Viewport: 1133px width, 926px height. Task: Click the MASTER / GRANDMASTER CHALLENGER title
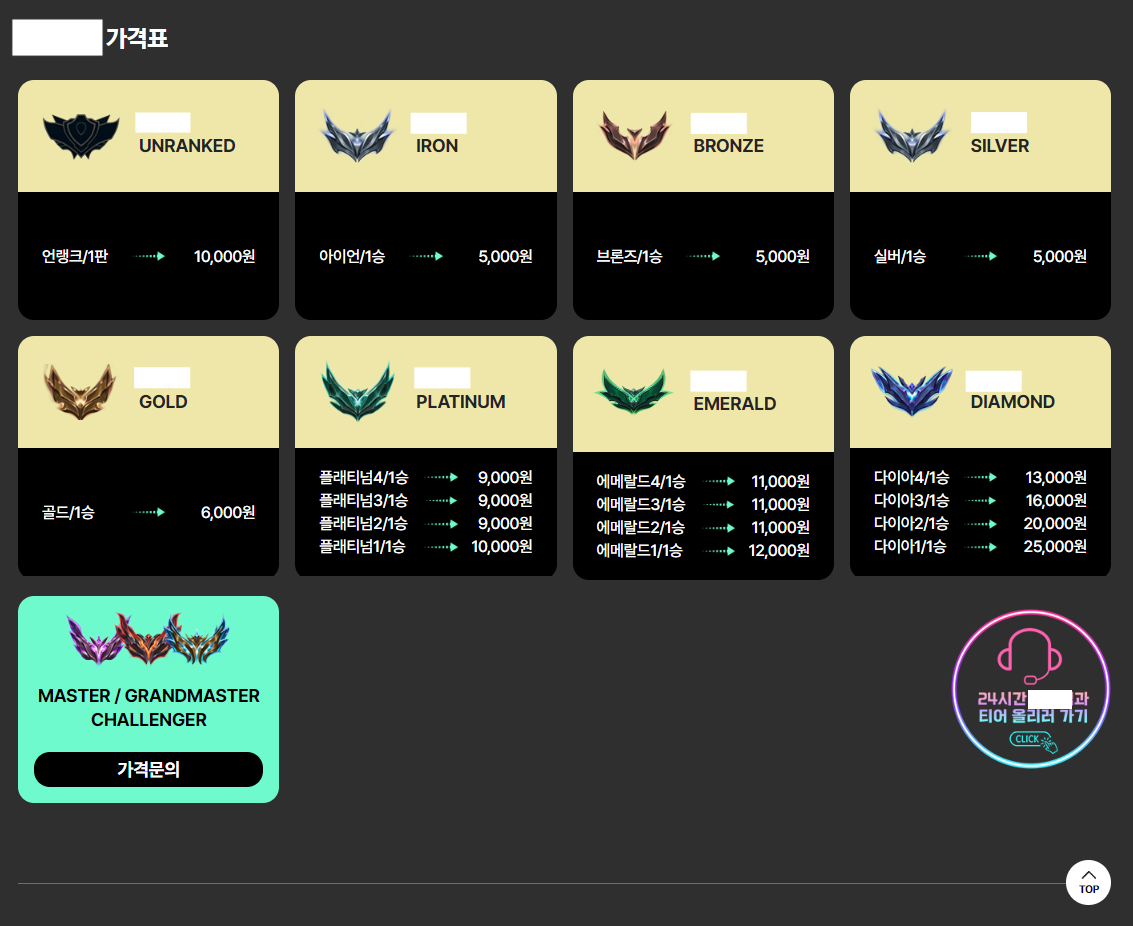click(x=149, y=708)
